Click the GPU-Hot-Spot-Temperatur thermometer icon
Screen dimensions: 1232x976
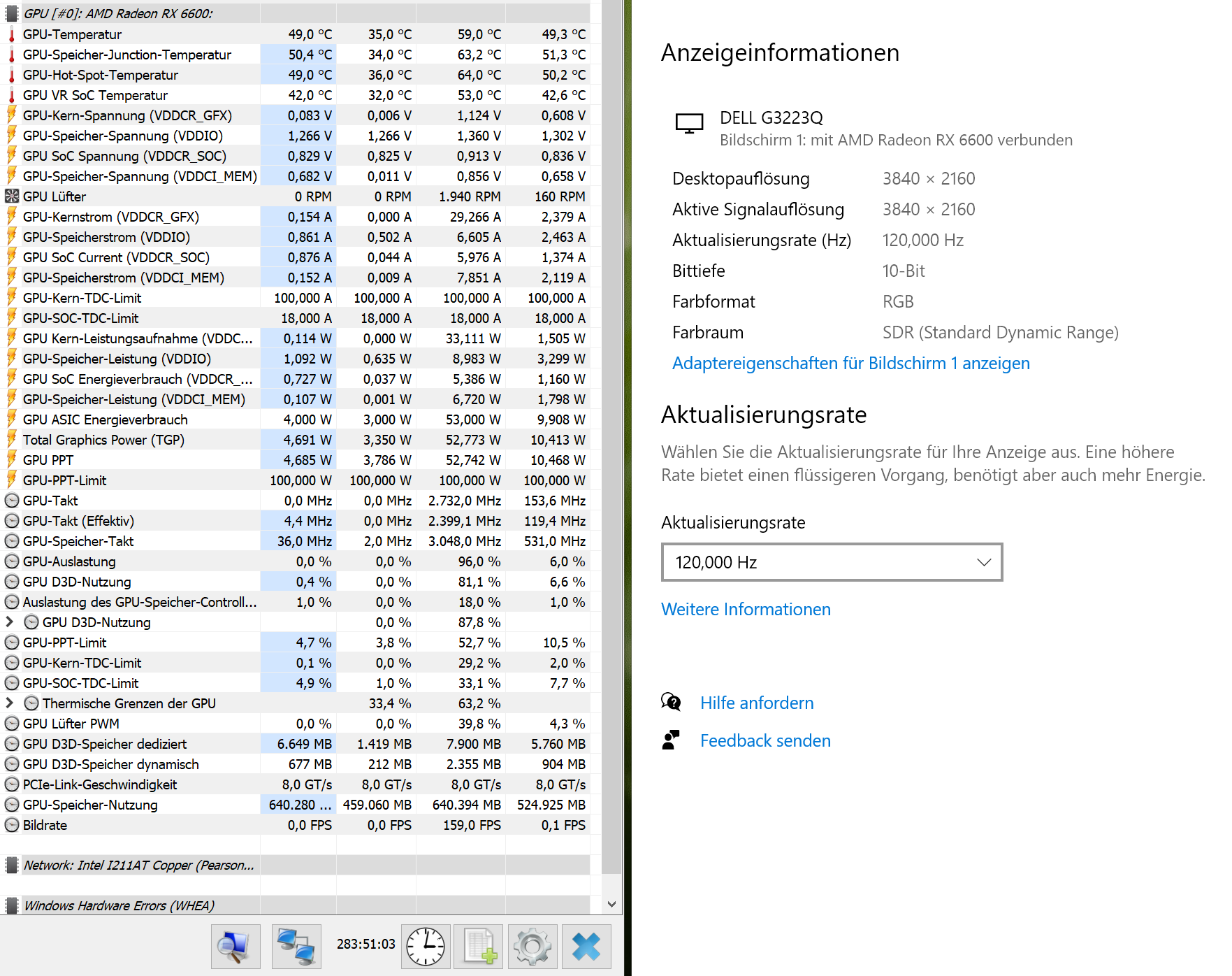pyautogui.click(x=12, y=75)
